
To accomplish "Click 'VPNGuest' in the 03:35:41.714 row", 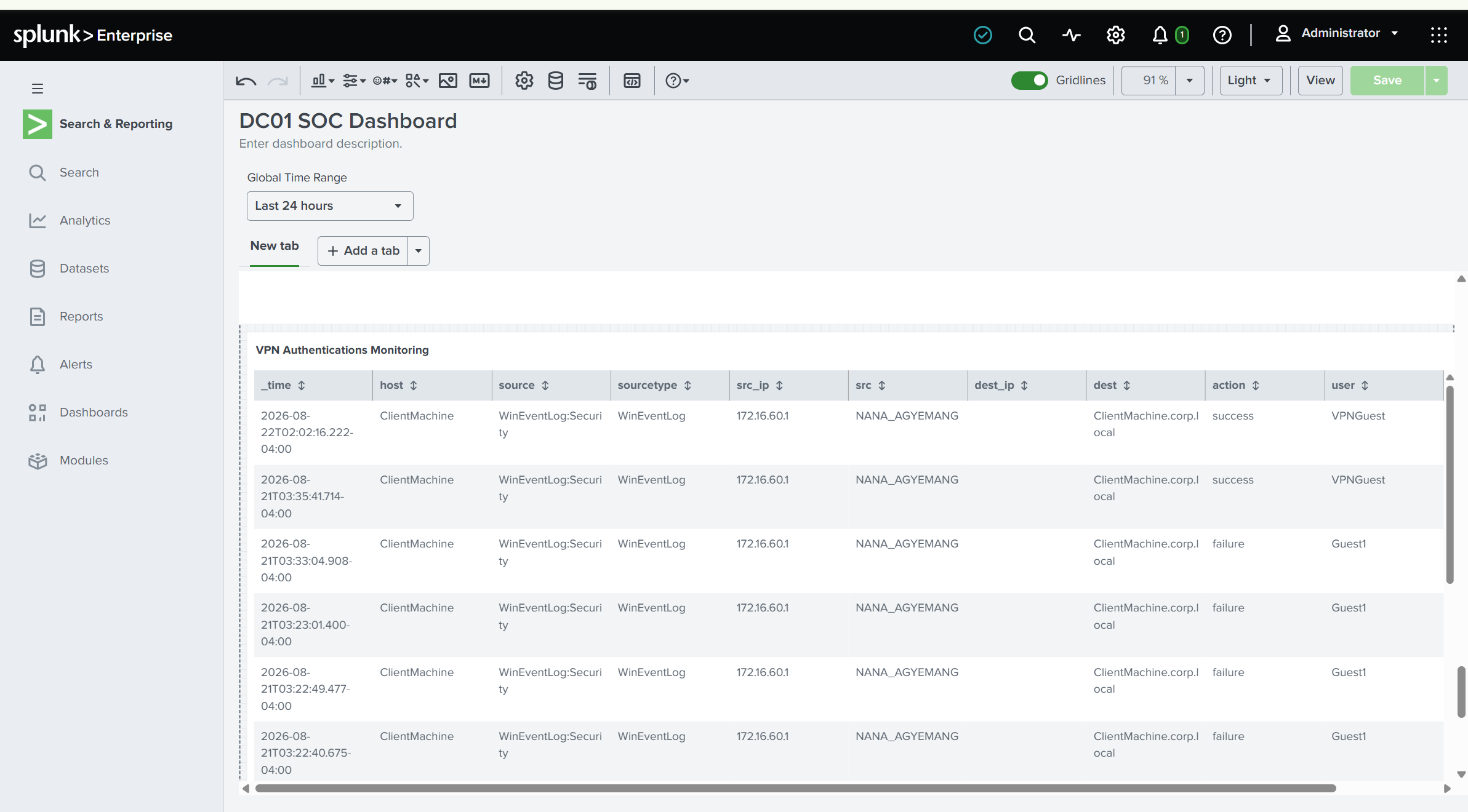I will click(x=1358, y=480).
